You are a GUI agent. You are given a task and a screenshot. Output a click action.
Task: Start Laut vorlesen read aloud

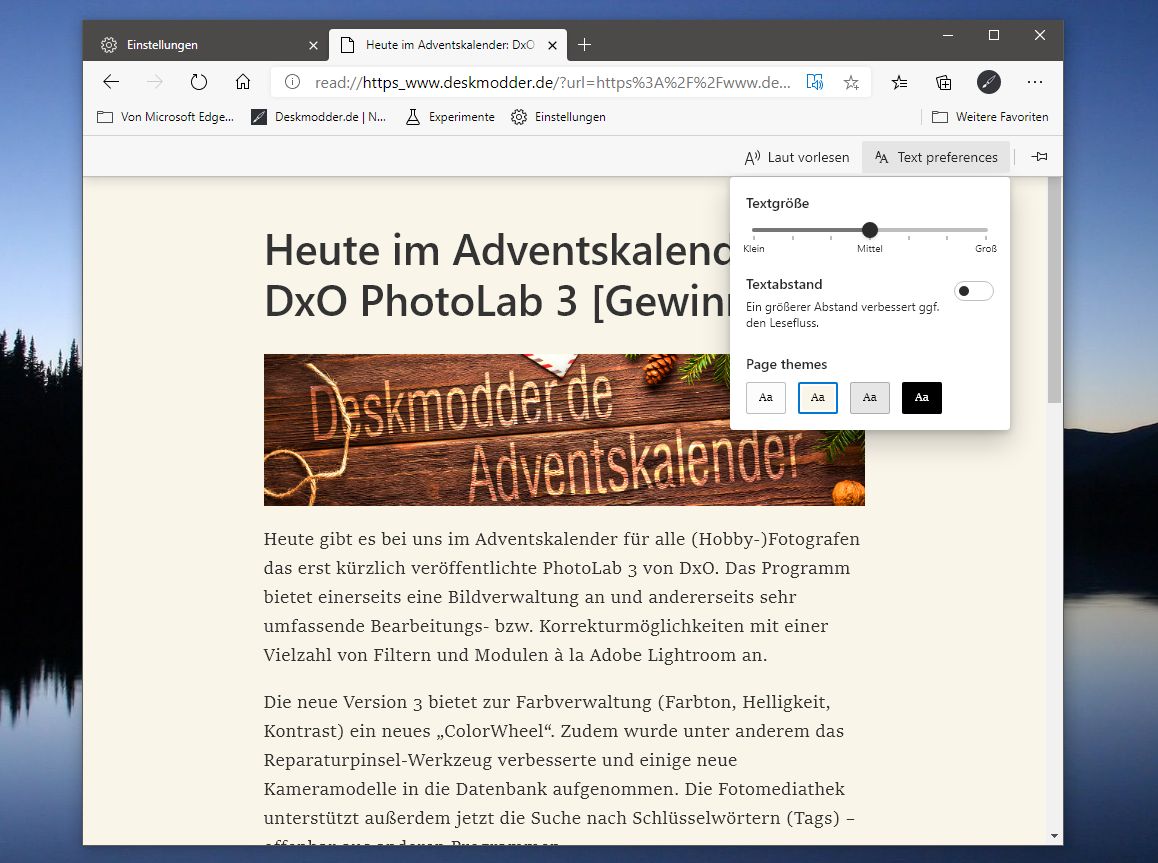797,157
